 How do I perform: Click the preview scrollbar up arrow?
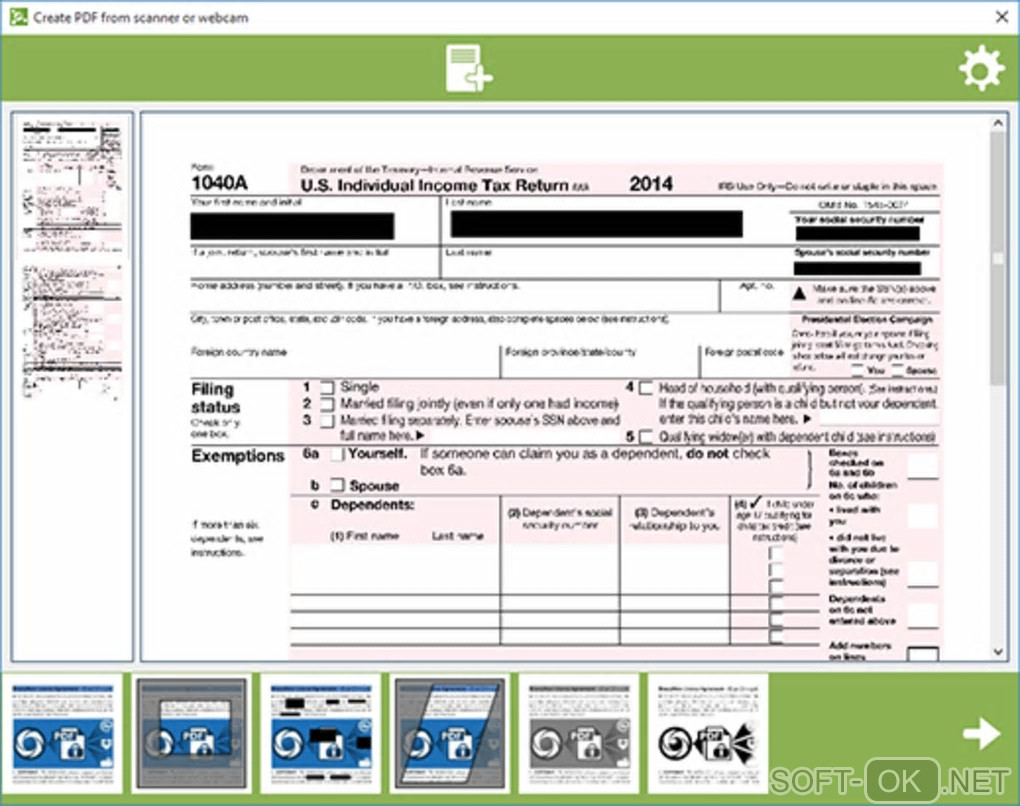point(999,122)
